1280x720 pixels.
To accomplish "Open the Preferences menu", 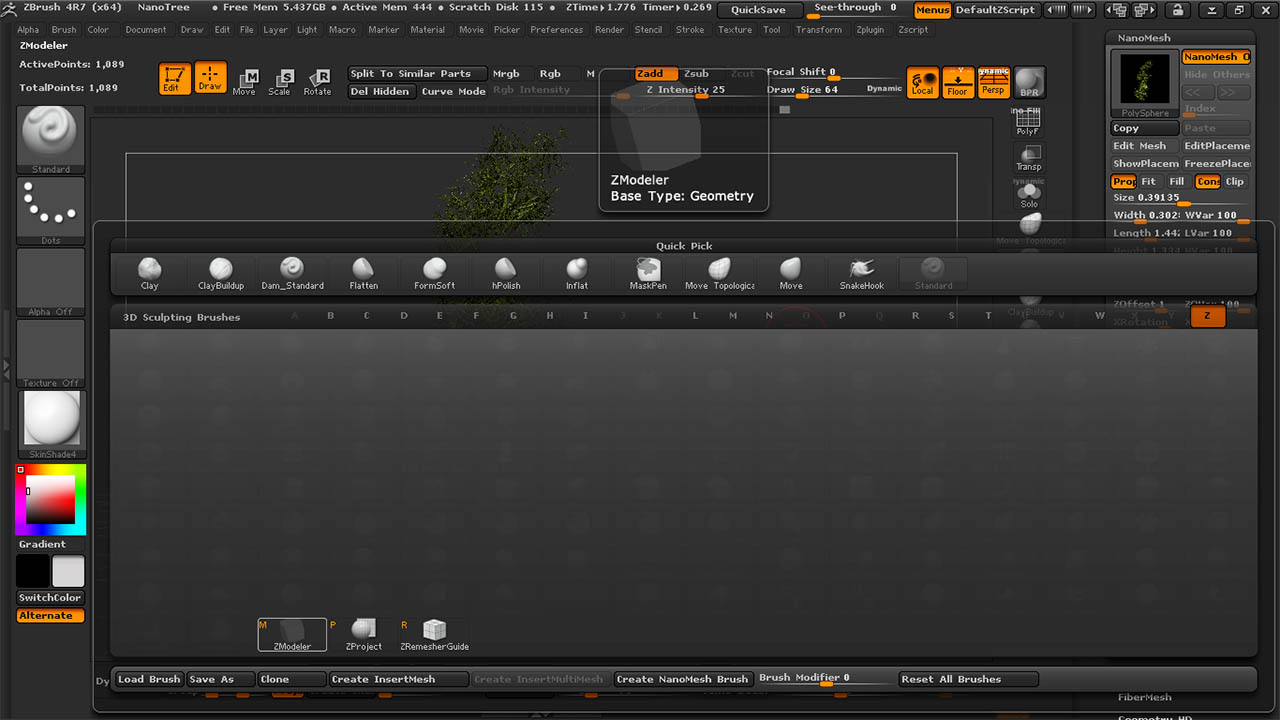I will (557, 30).
